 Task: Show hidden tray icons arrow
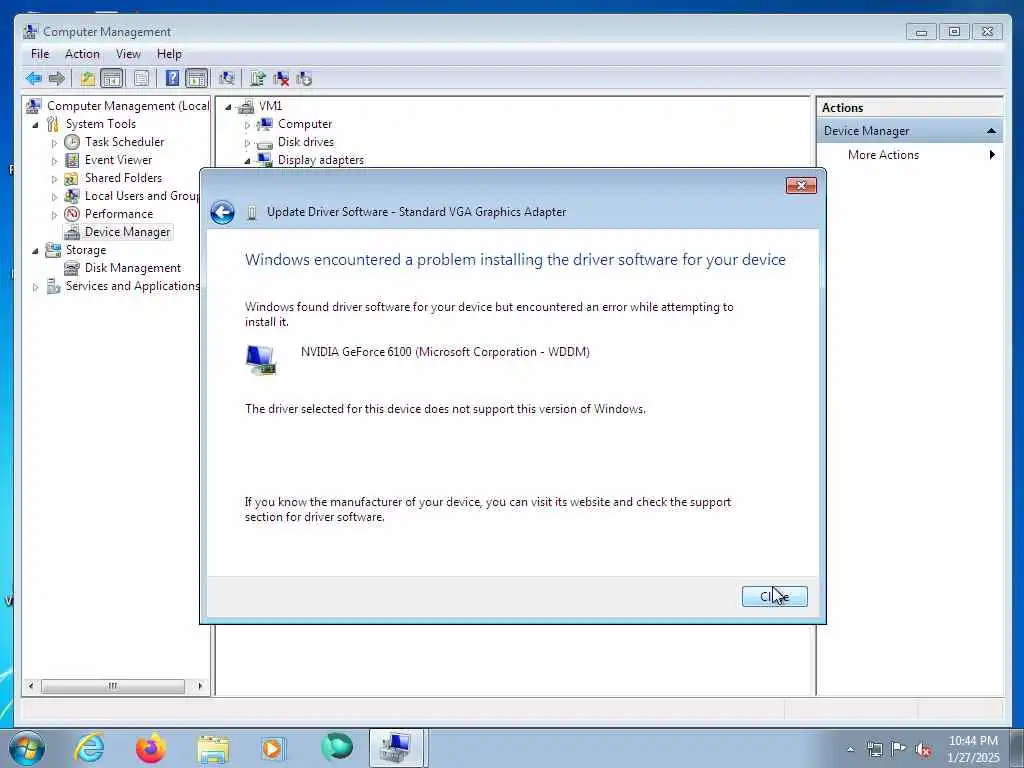850,749
